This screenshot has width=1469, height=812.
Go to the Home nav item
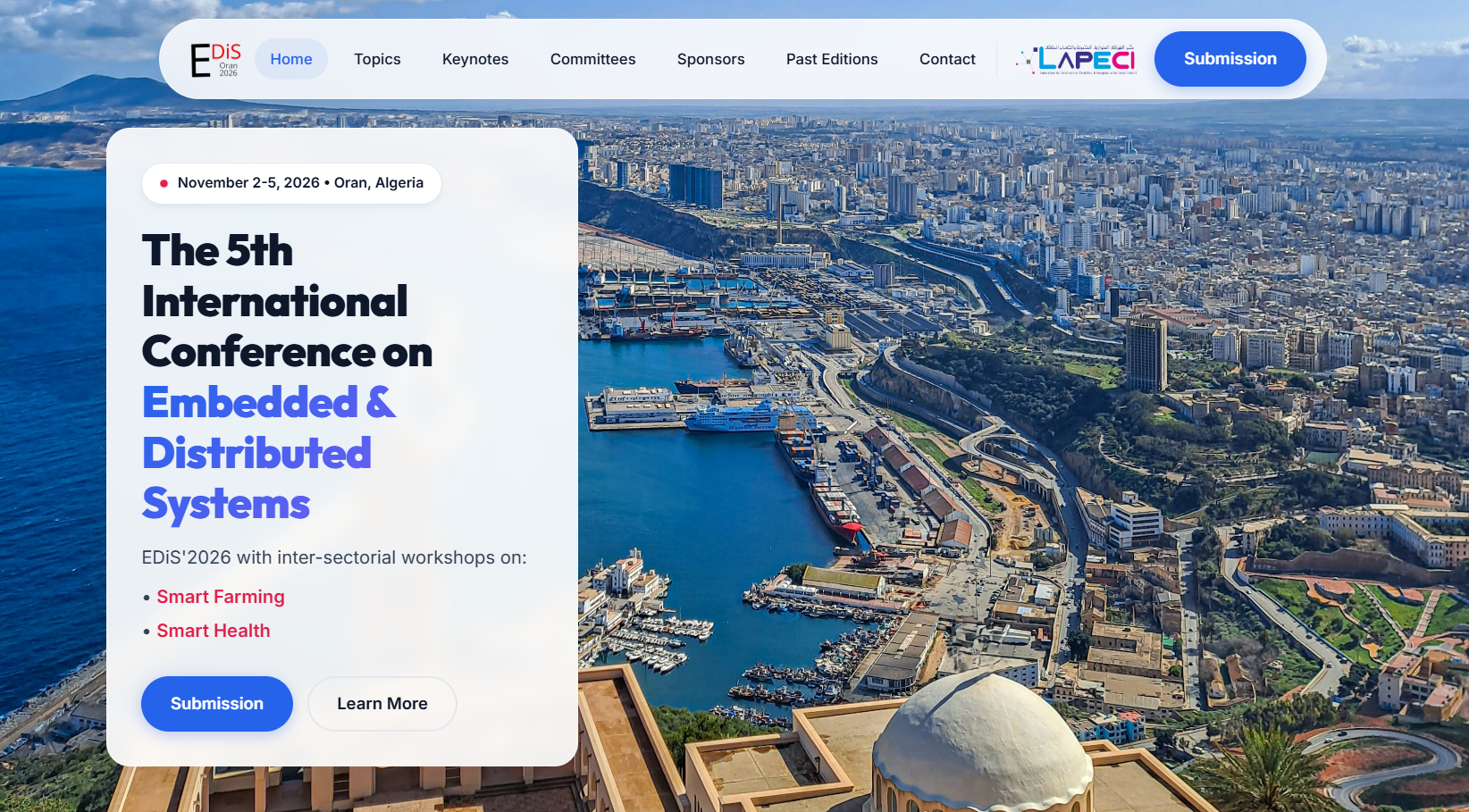[x=291, y=59]
